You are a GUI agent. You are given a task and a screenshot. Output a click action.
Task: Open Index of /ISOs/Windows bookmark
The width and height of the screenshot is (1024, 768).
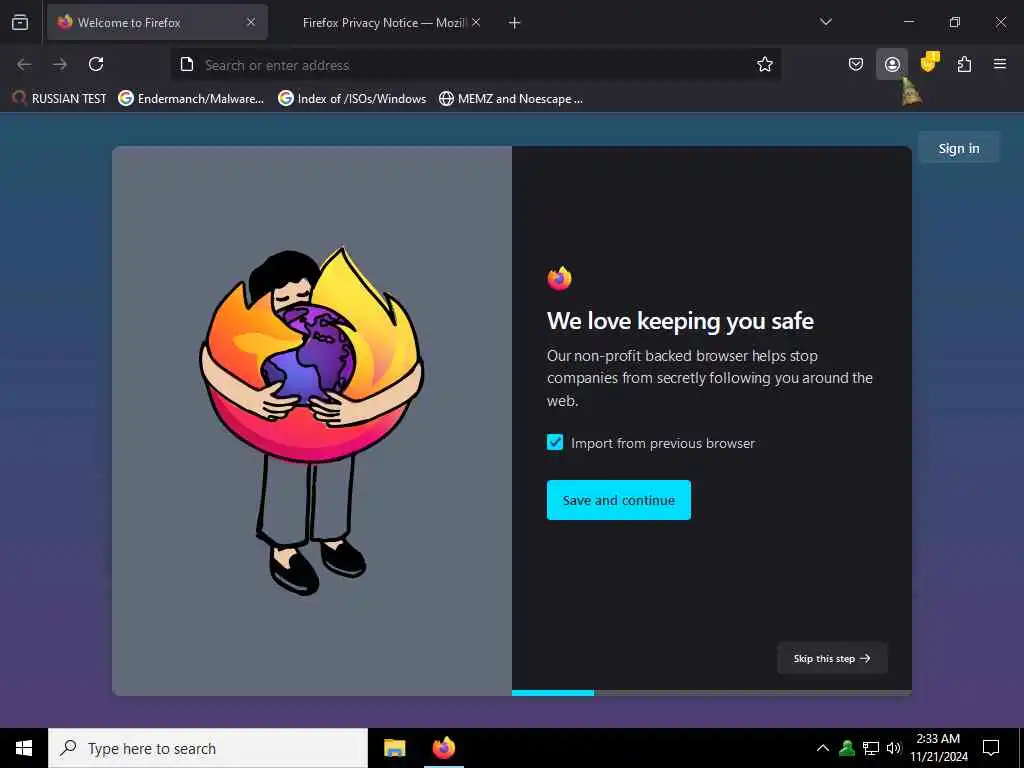(352, 99)
